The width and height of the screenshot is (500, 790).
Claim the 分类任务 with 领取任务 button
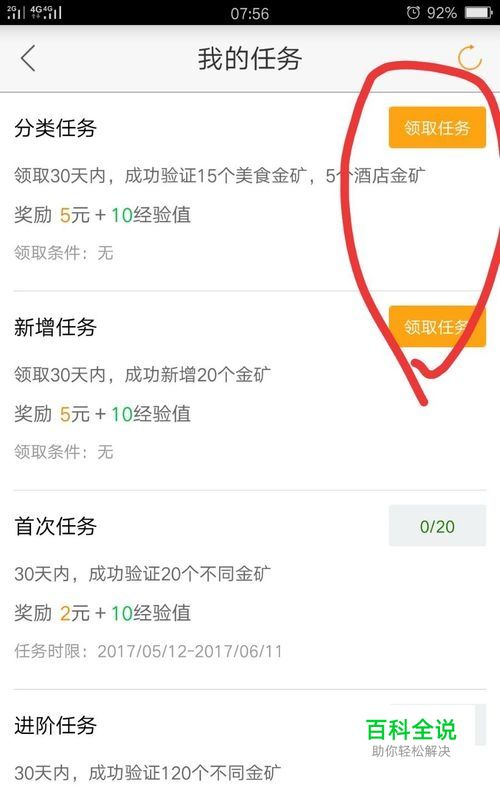click(437, 127)
